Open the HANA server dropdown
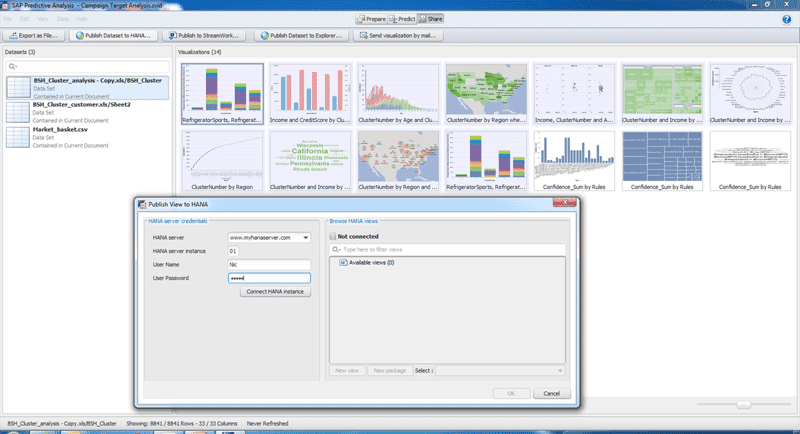 [305, 237]
